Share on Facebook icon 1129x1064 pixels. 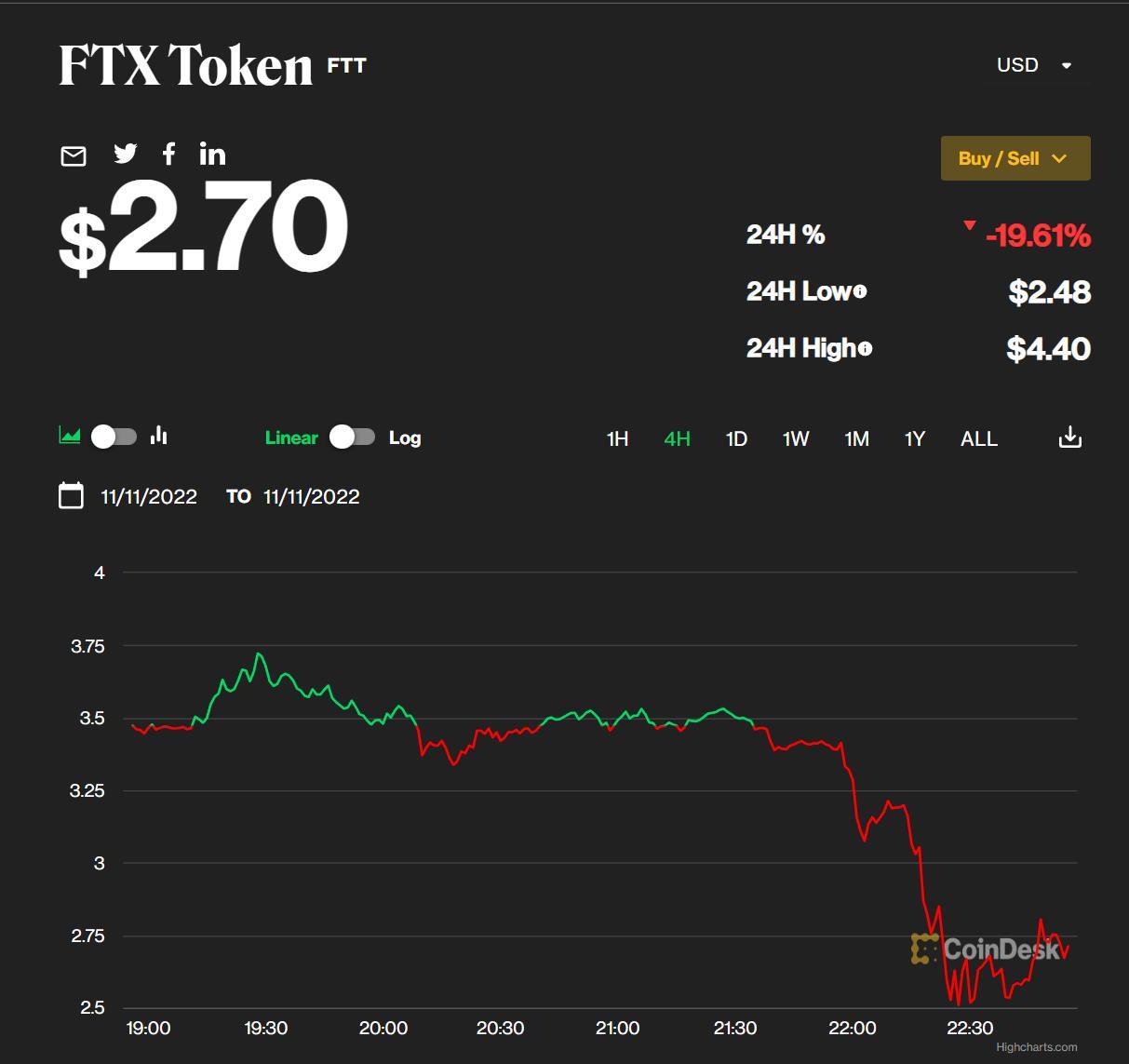pos(168,155)
